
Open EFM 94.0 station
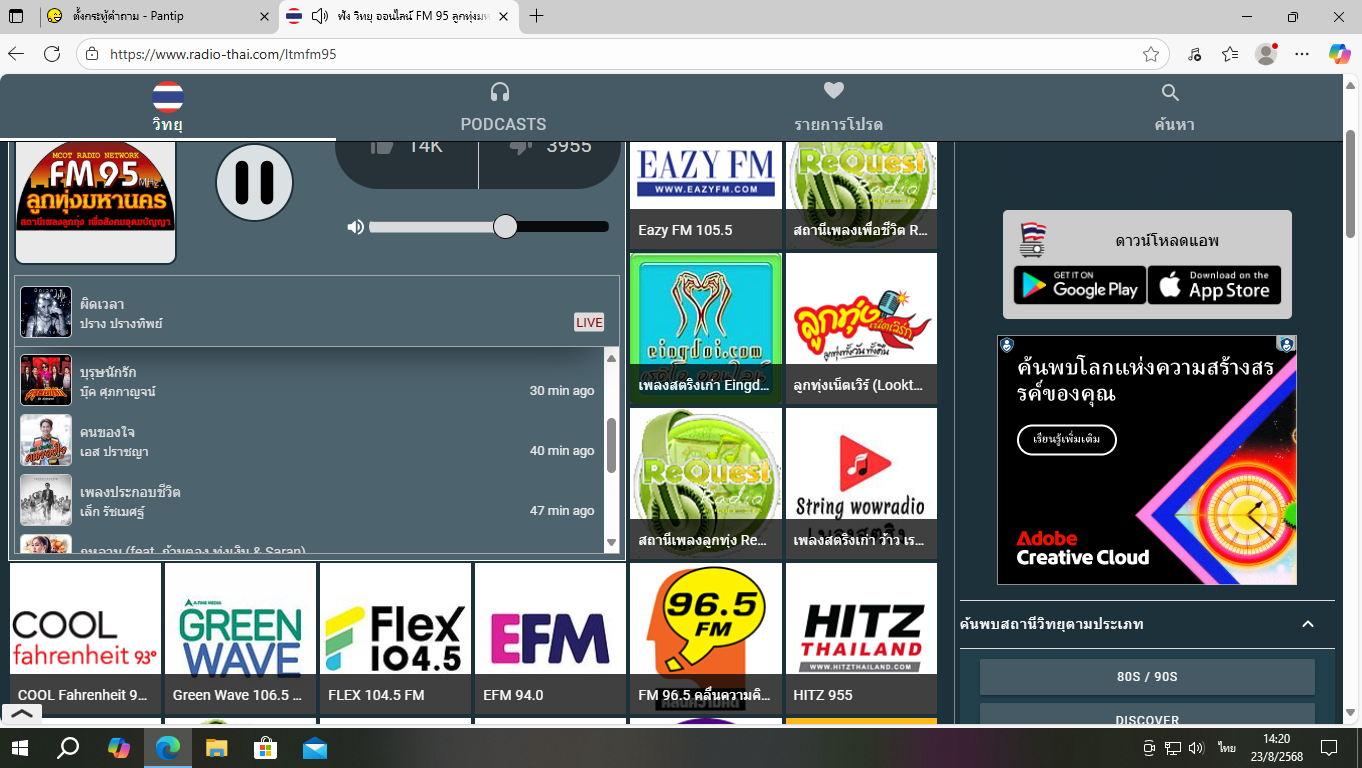pos(550,638)
